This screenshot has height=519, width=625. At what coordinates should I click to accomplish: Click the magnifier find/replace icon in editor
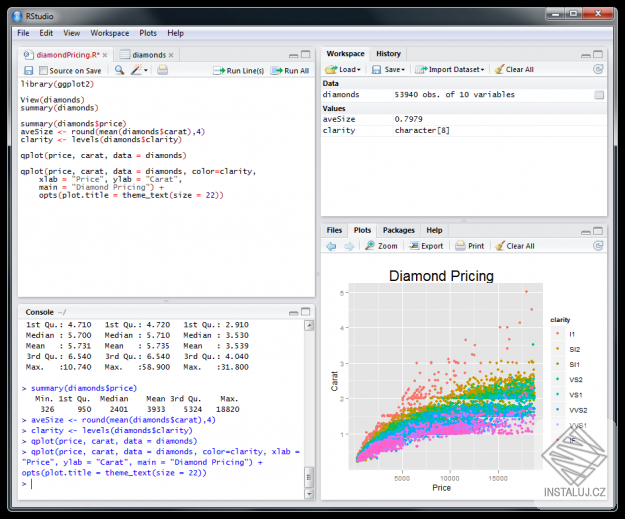tap(119, 71)
